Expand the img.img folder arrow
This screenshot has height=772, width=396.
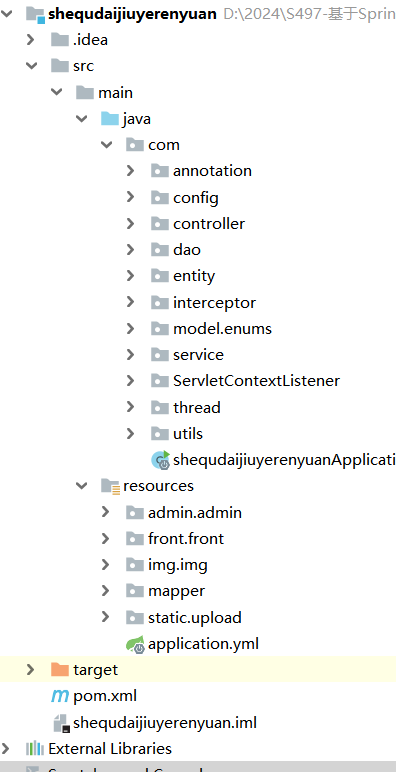tap(105, 564)
